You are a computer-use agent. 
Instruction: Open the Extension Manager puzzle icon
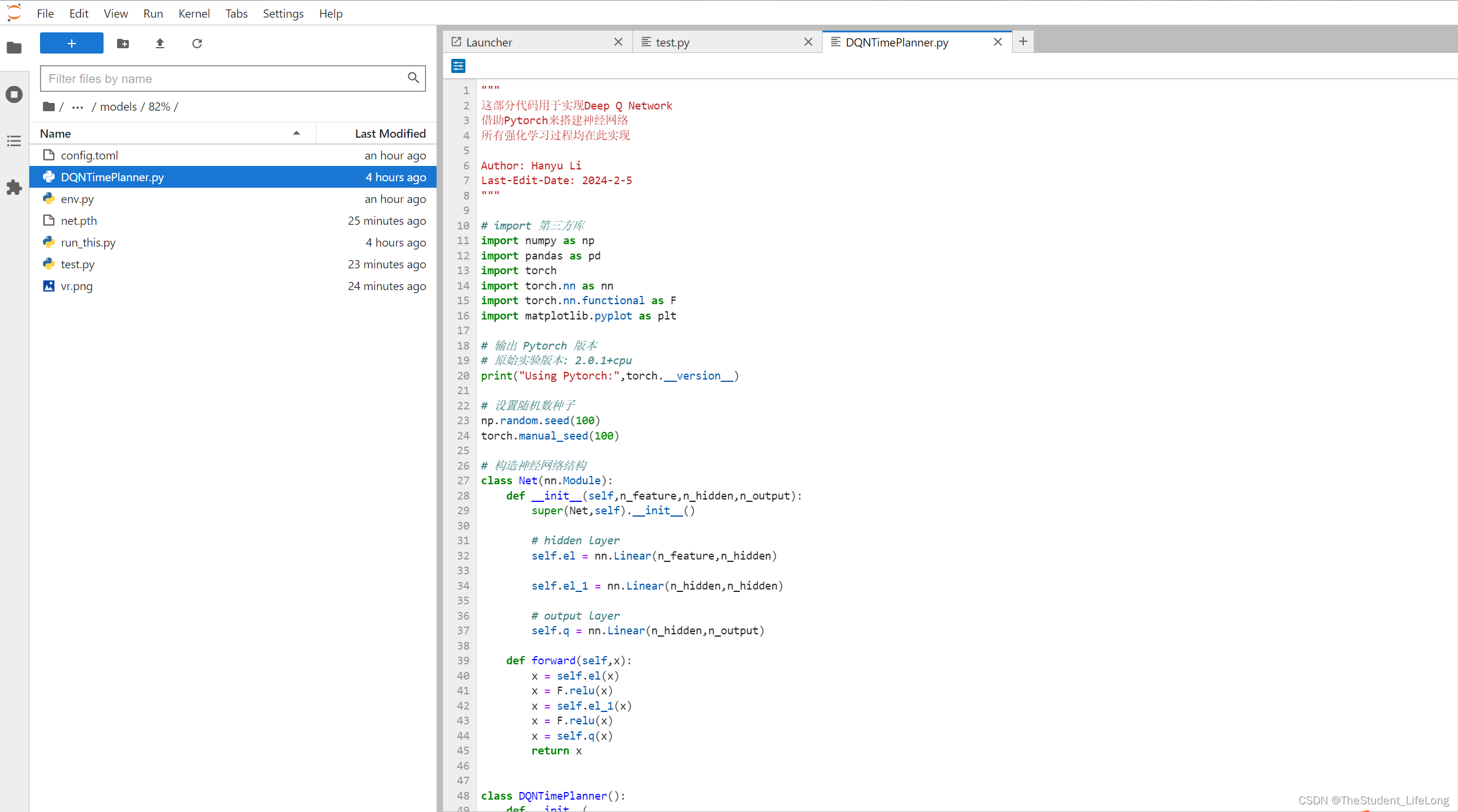(x=14, y=188)
